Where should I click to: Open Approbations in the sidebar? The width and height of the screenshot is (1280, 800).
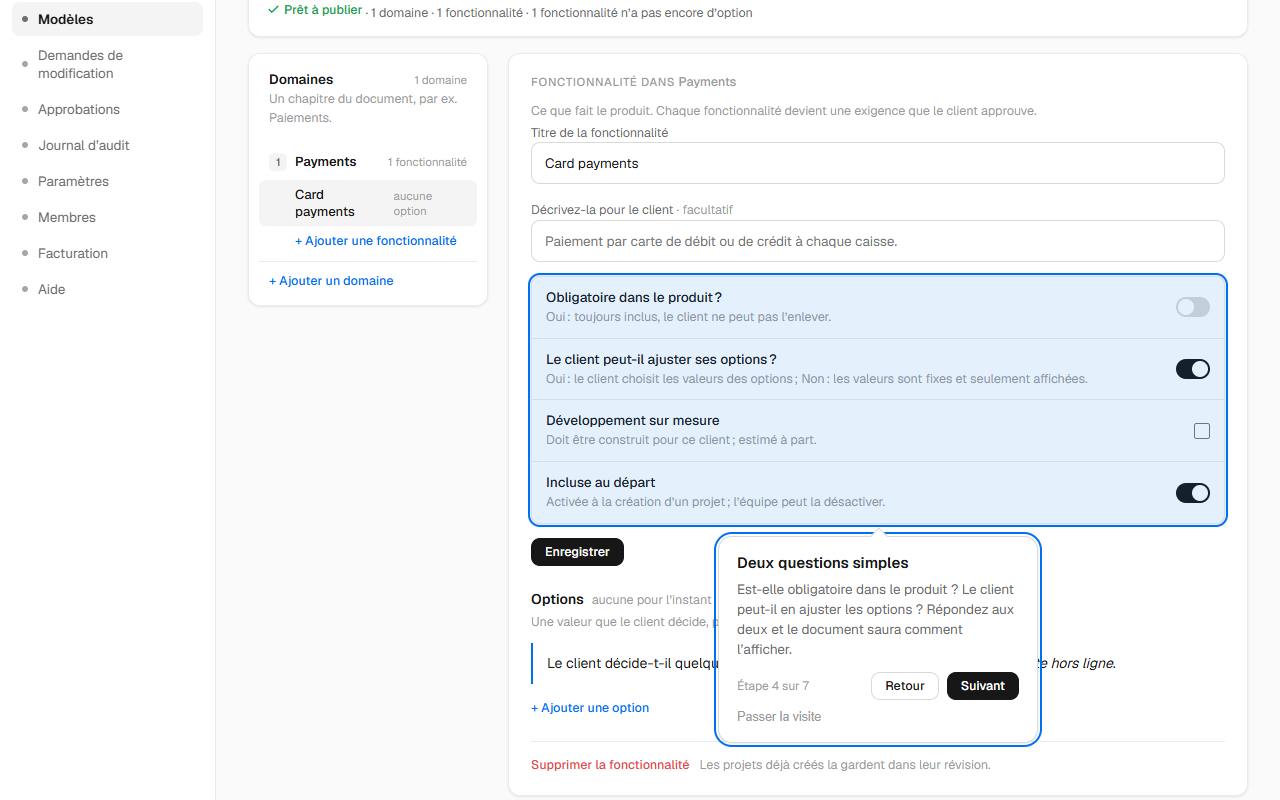pyautogui.click(x=107, y=109)
